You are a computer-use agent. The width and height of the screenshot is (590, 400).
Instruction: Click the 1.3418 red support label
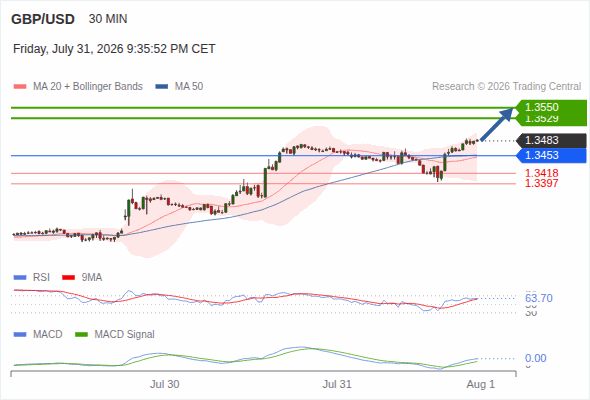pyautogui.click(x=541, y=173)
